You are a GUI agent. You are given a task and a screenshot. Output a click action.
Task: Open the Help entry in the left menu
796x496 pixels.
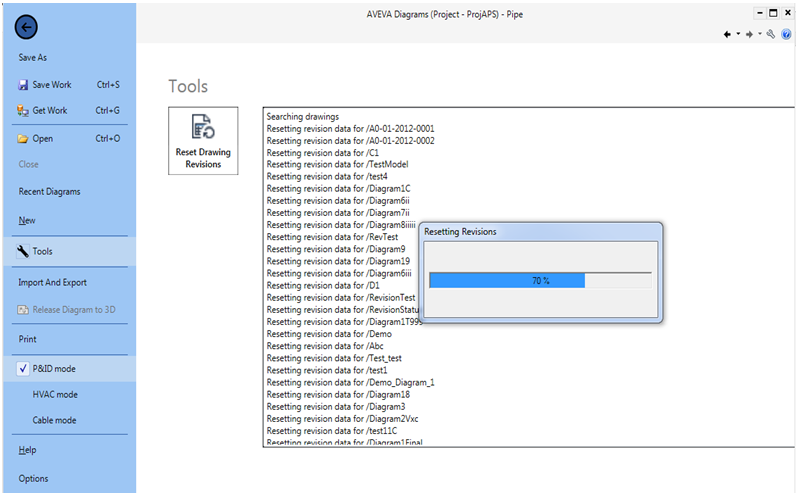pos(27,450)
